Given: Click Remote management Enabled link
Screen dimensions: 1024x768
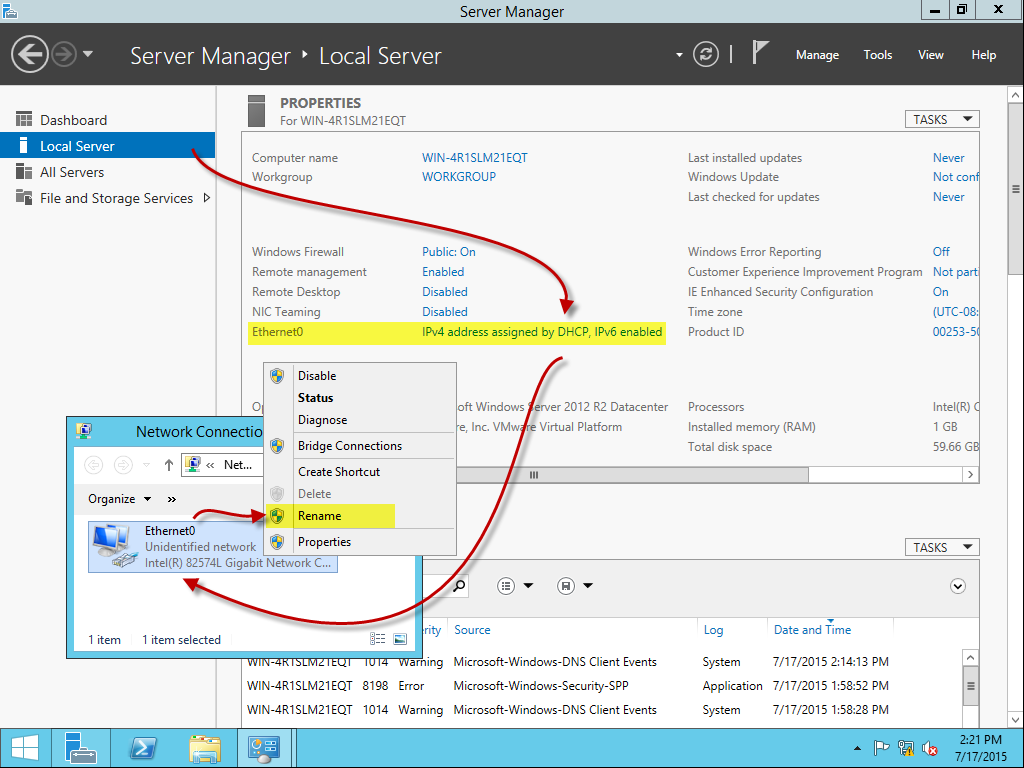Looking at the screenshot, I should [x=443, y=272].
